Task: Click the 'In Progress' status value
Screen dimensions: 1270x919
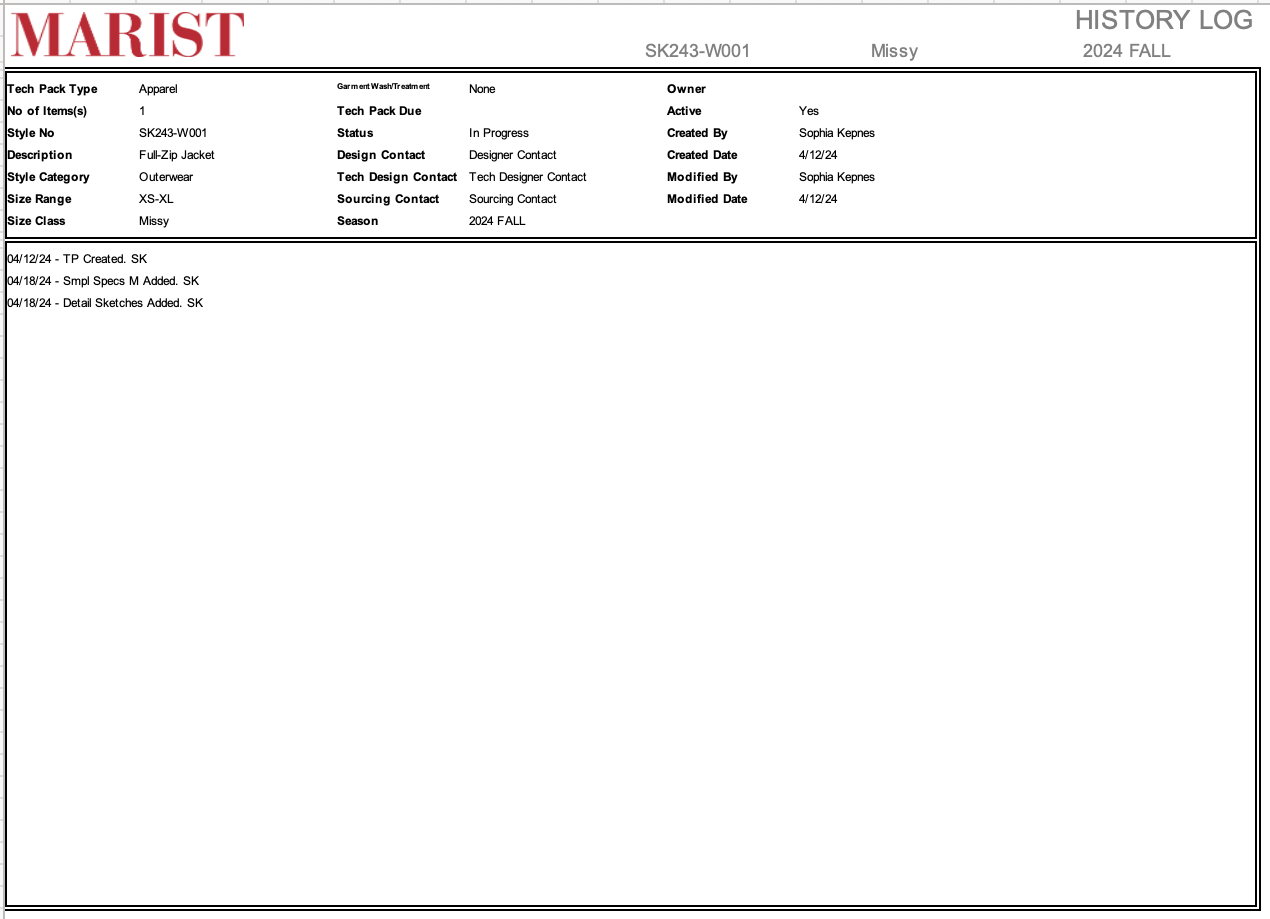Action: coord(499,133)
